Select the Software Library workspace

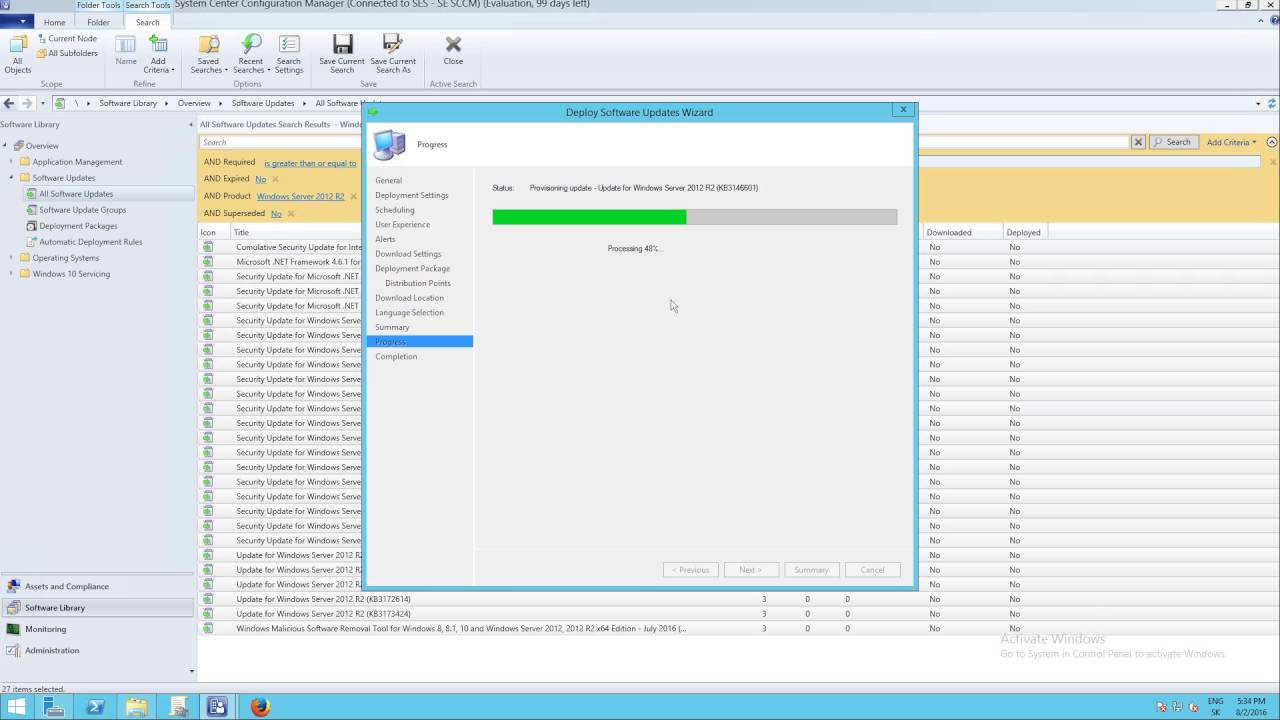[97, 608]
